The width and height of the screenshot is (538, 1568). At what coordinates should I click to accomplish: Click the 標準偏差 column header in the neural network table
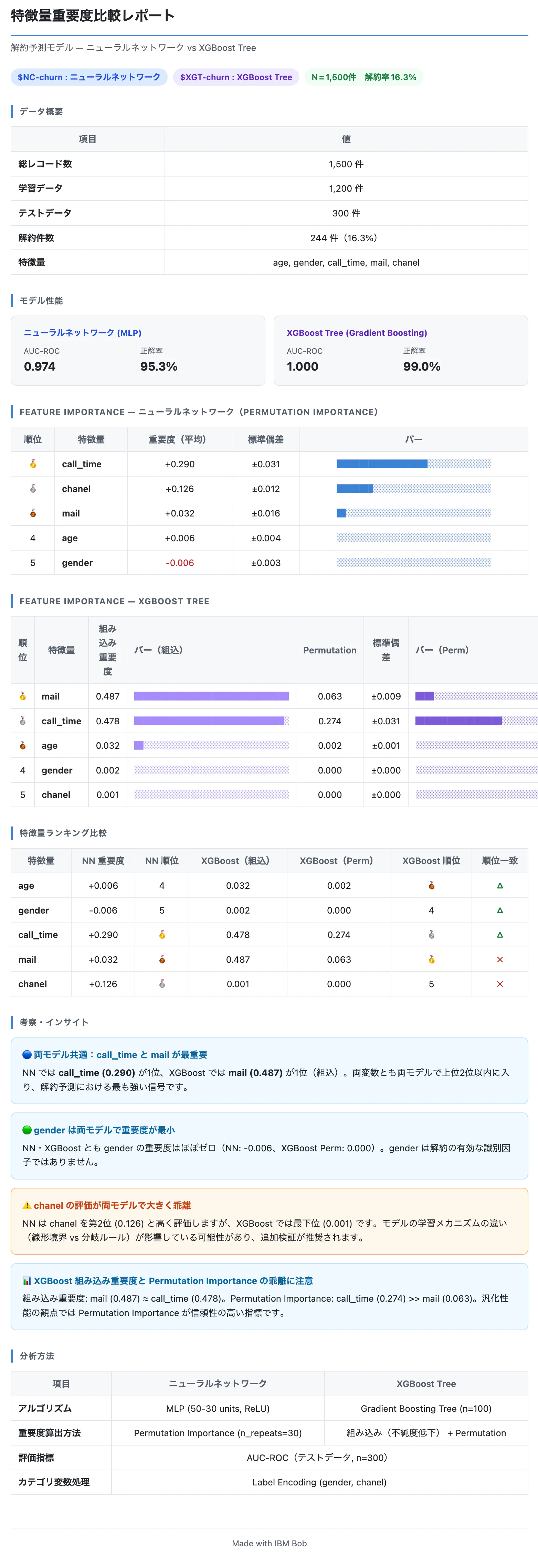(x=266, y=439)
